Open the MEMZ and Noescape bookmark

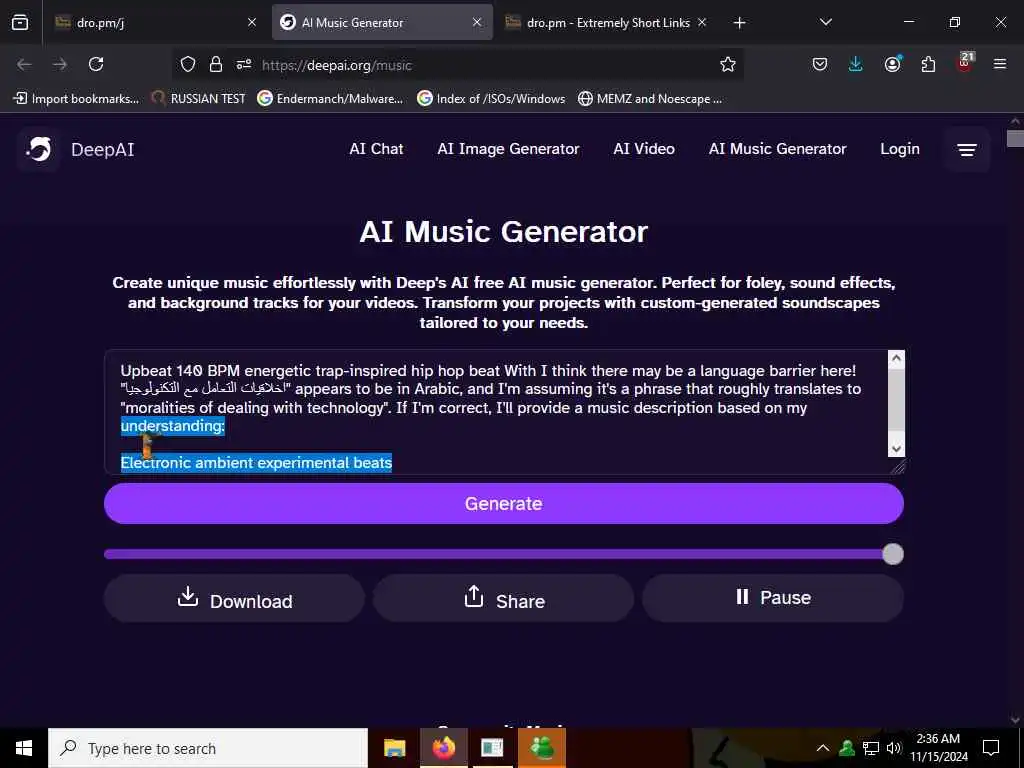[x=650, y=99]
